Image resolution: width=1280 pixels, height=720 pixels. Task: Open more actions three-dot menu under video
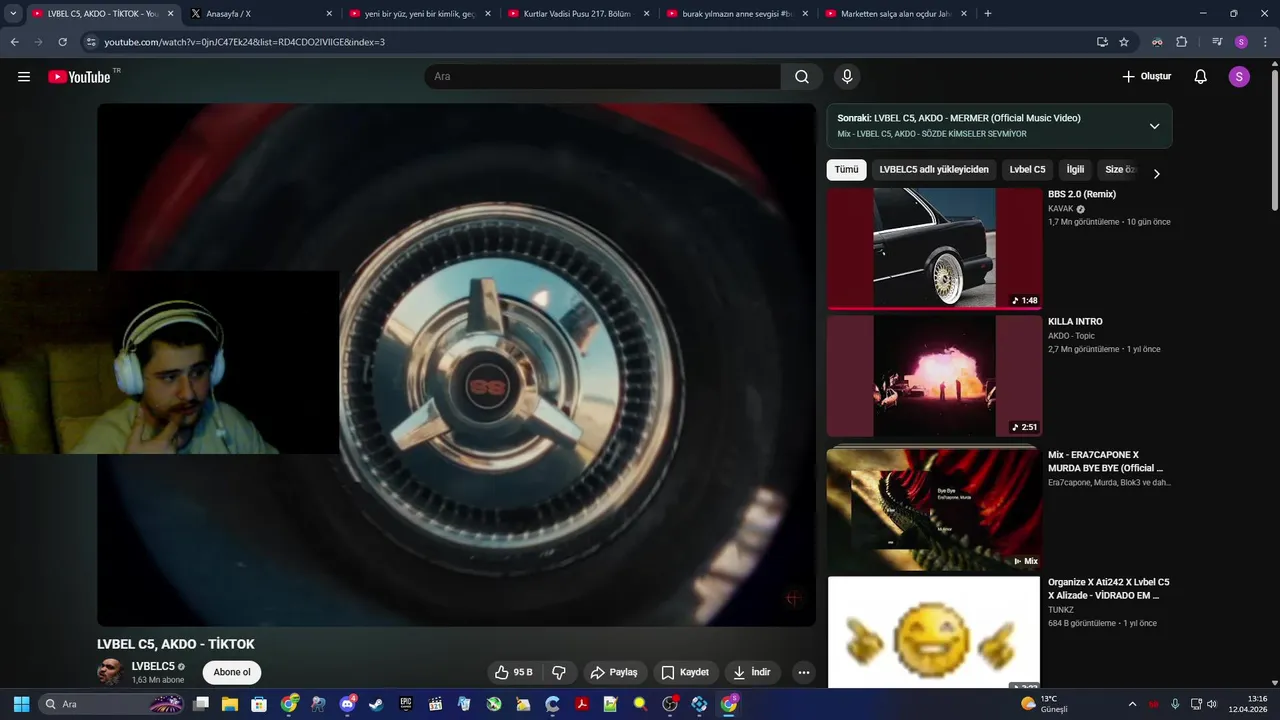[803, 672]
